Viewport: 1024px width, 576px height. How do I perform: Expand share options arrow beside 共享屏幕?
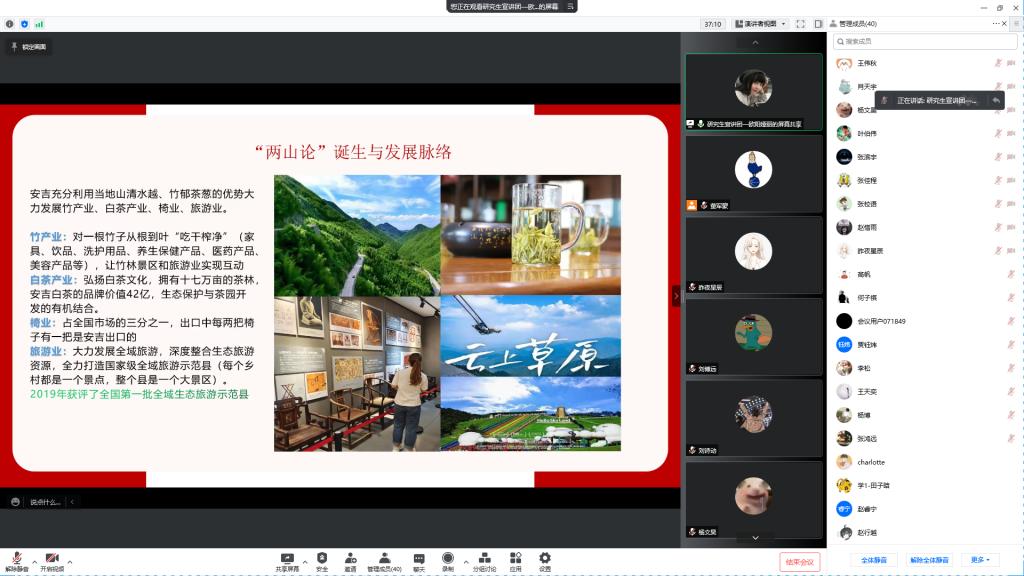[x=304, y=562]
